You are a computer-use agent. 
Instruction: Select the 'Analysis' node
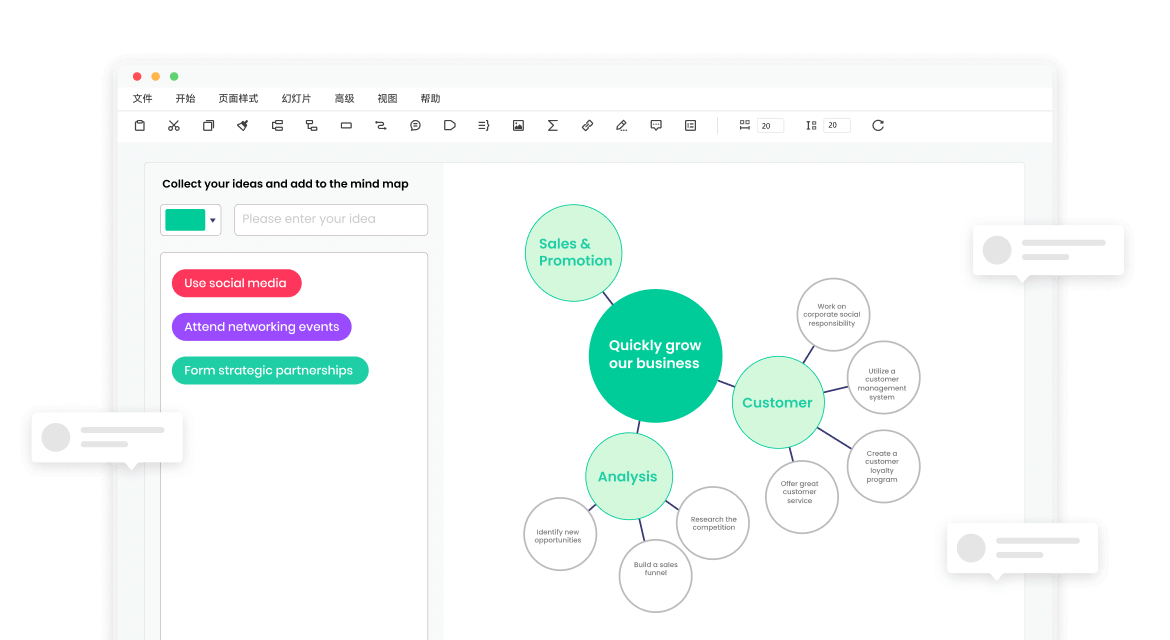628,476
